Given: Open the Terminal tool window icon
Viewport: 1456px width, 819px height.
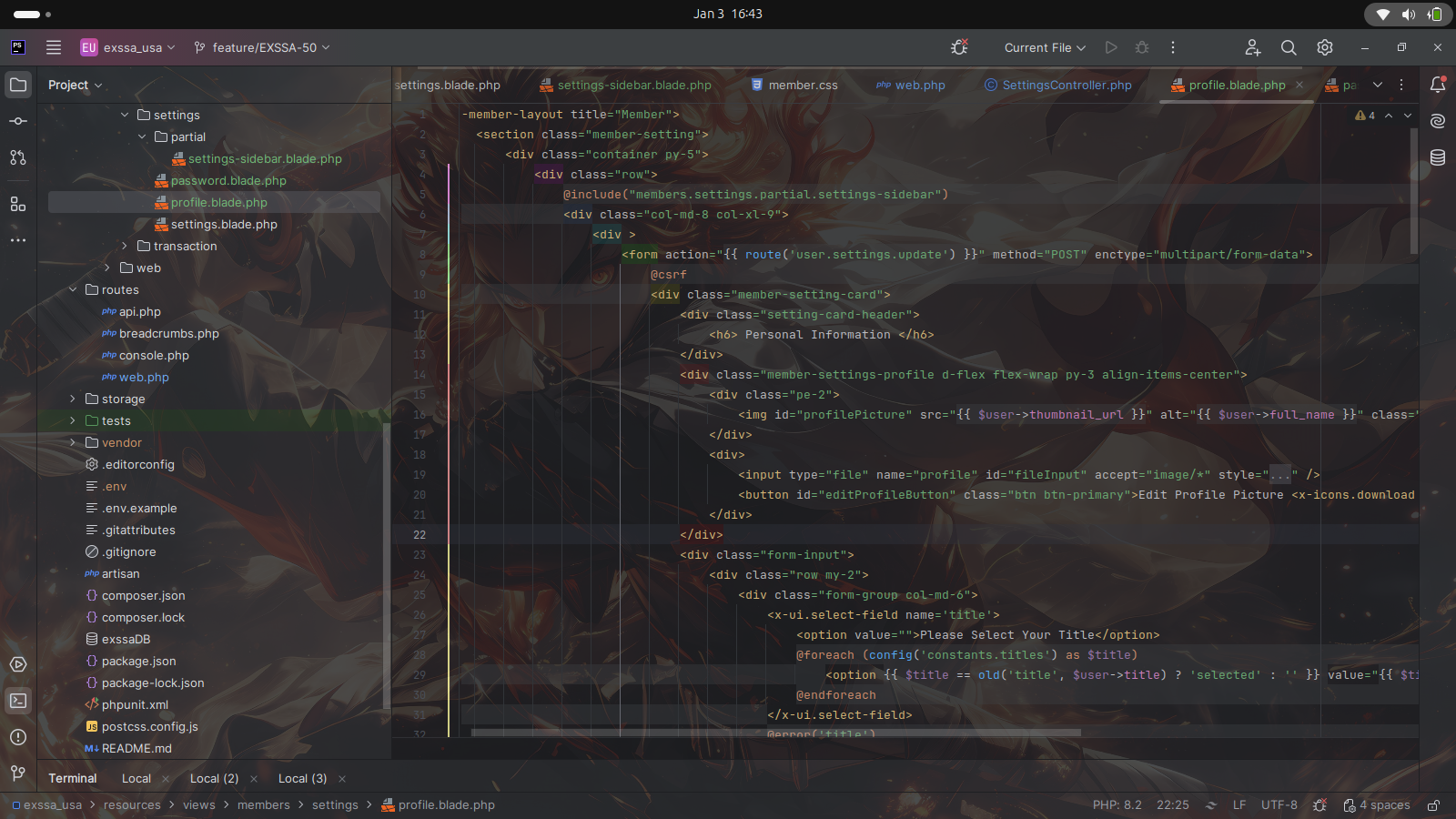Looking at the screenshot, I should pyautogui.click(x=18, y=701).
